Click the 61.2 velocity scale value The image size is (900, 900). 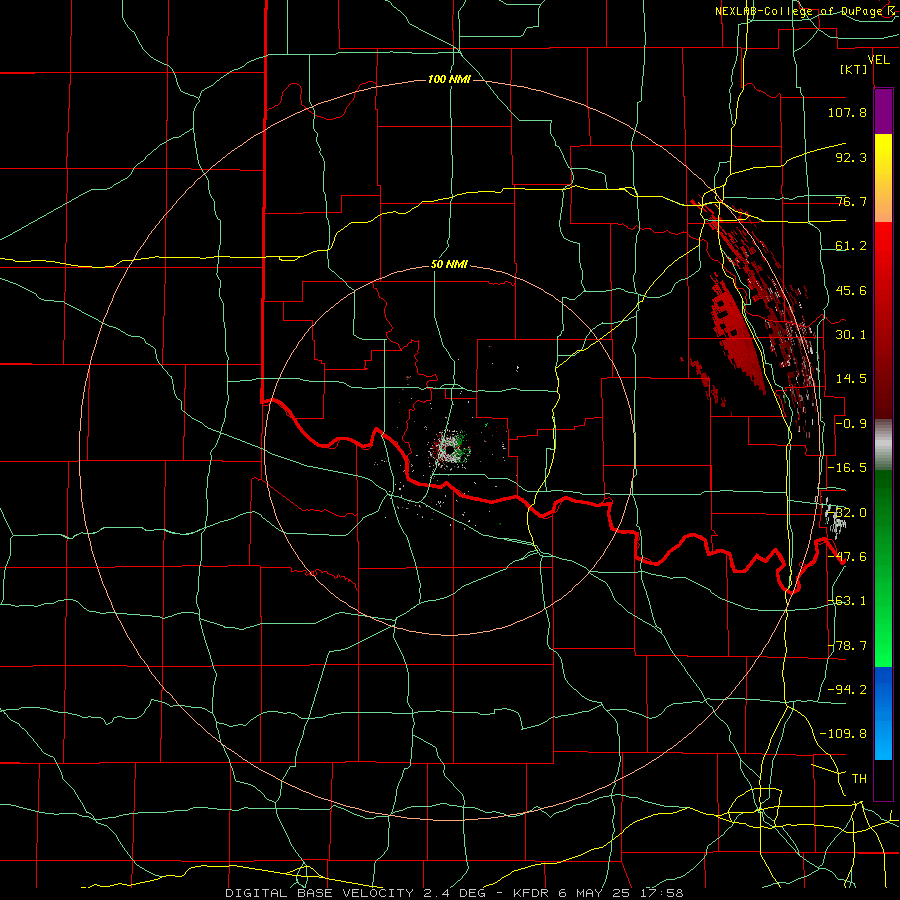pyautogui.click(x=851, y=246)
